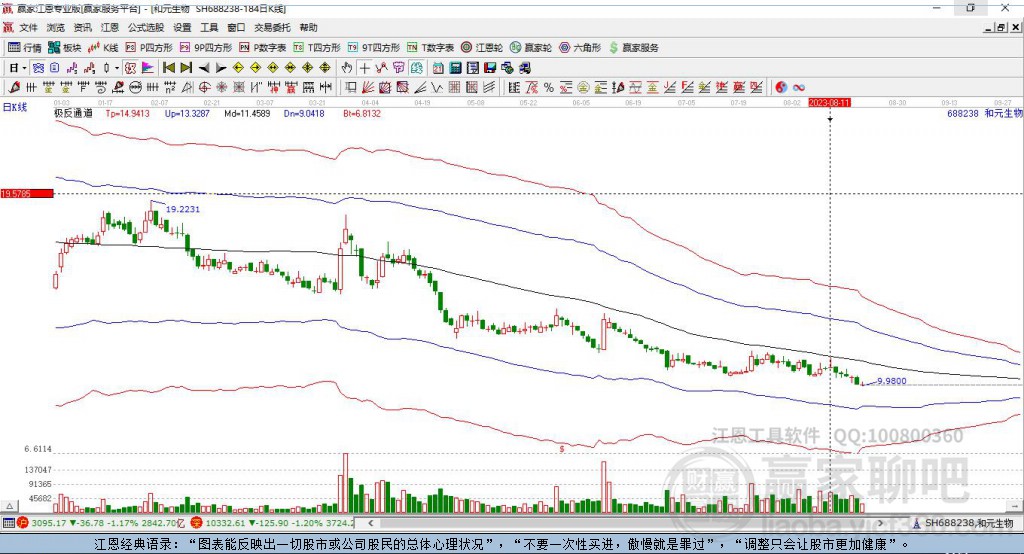Click the last yellow diamond arrow icon
1024x554 pixels.
[325, 68]
